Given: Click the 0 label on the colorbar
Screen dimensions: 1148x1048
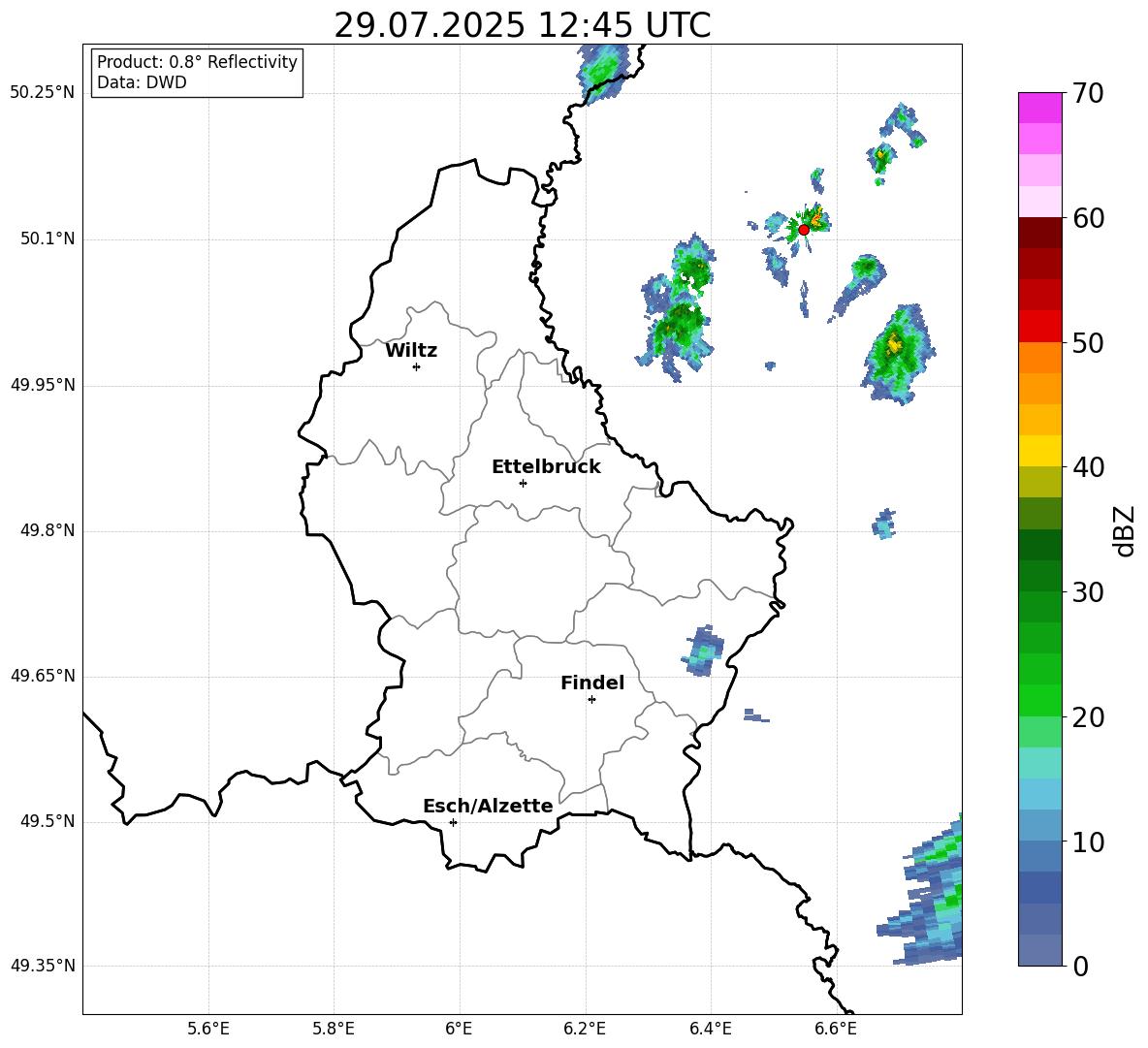Looking at the screenshot, I should pyautogui.click(x=1080, y=966).
